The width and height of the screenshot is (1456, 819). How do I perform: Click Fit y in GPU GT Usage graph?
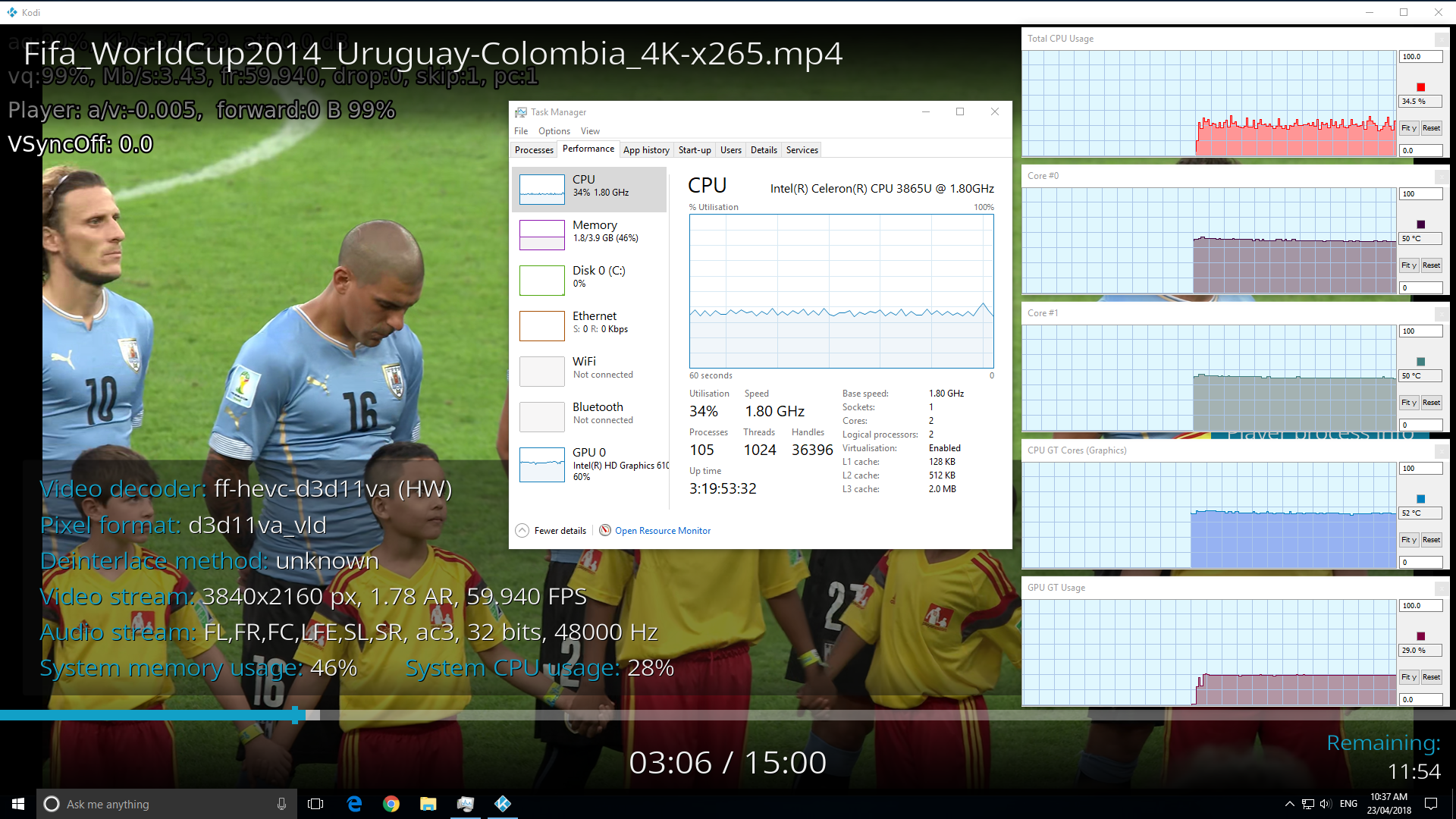[1409, 677]
